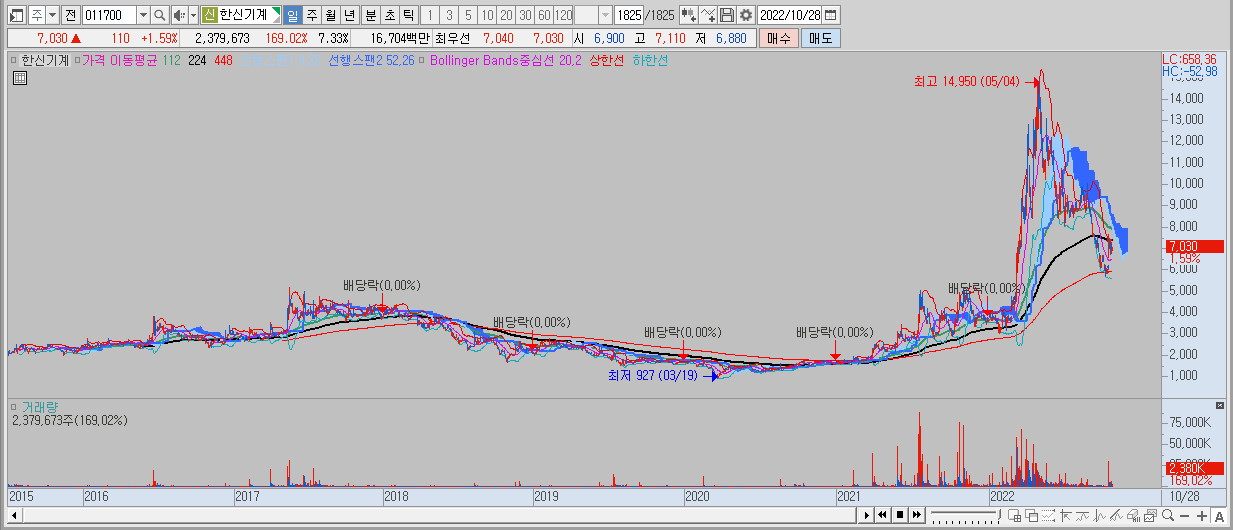Play the chart replay

[867, 515]
